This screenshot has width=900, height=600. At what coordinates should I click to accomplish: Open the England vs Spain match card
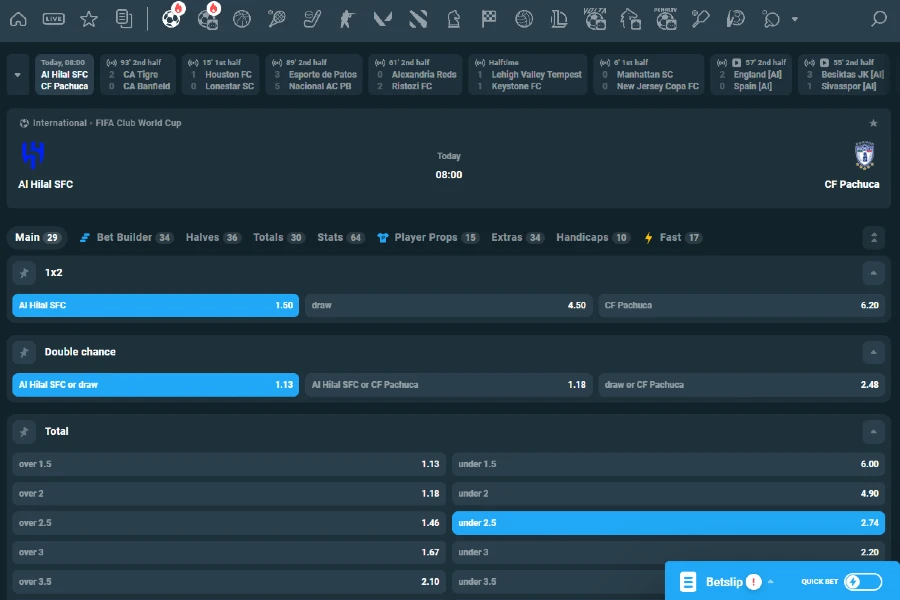click(750, 75)
